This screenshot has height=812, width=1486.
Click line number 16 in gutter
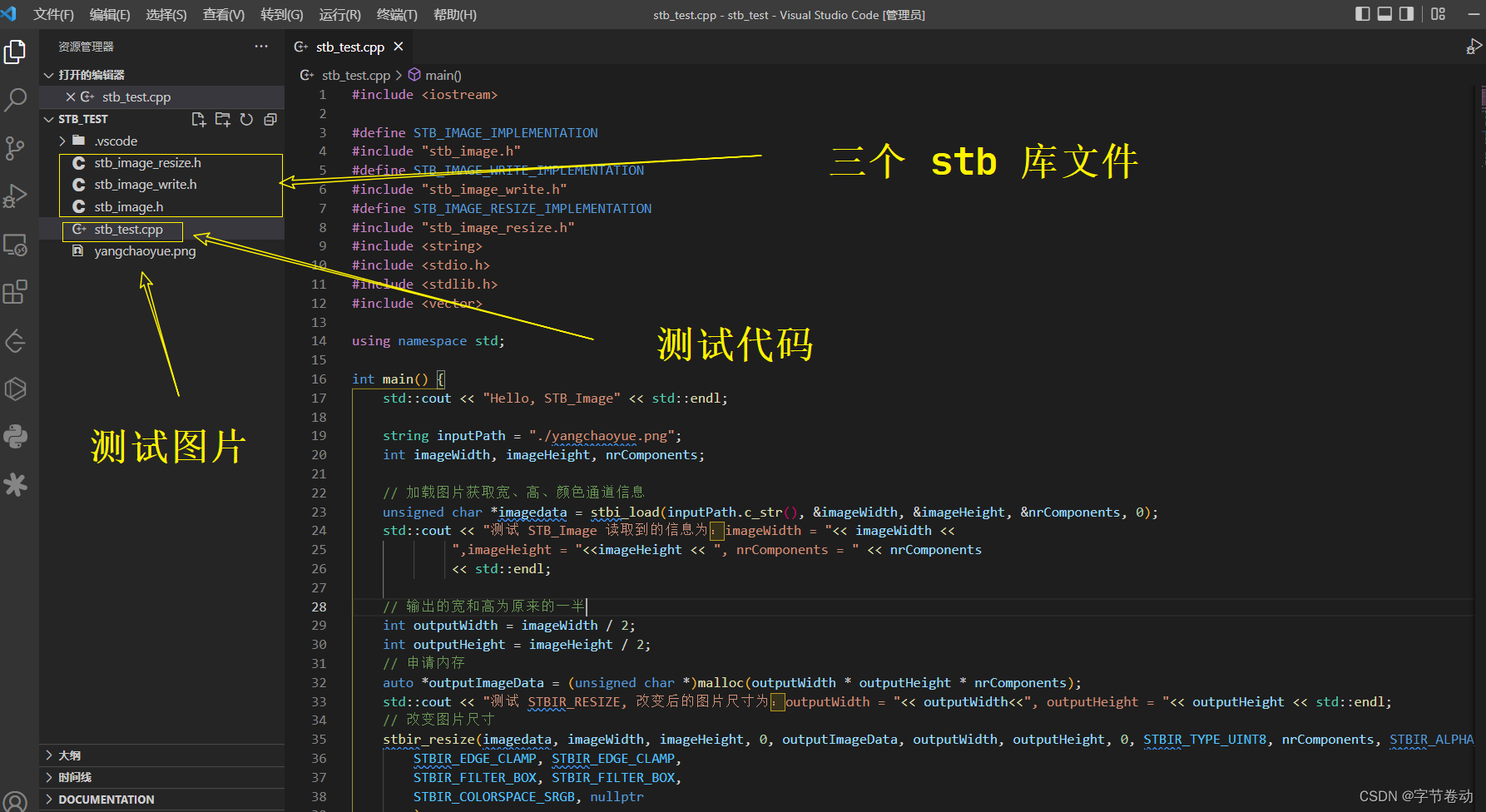[319, 379]
